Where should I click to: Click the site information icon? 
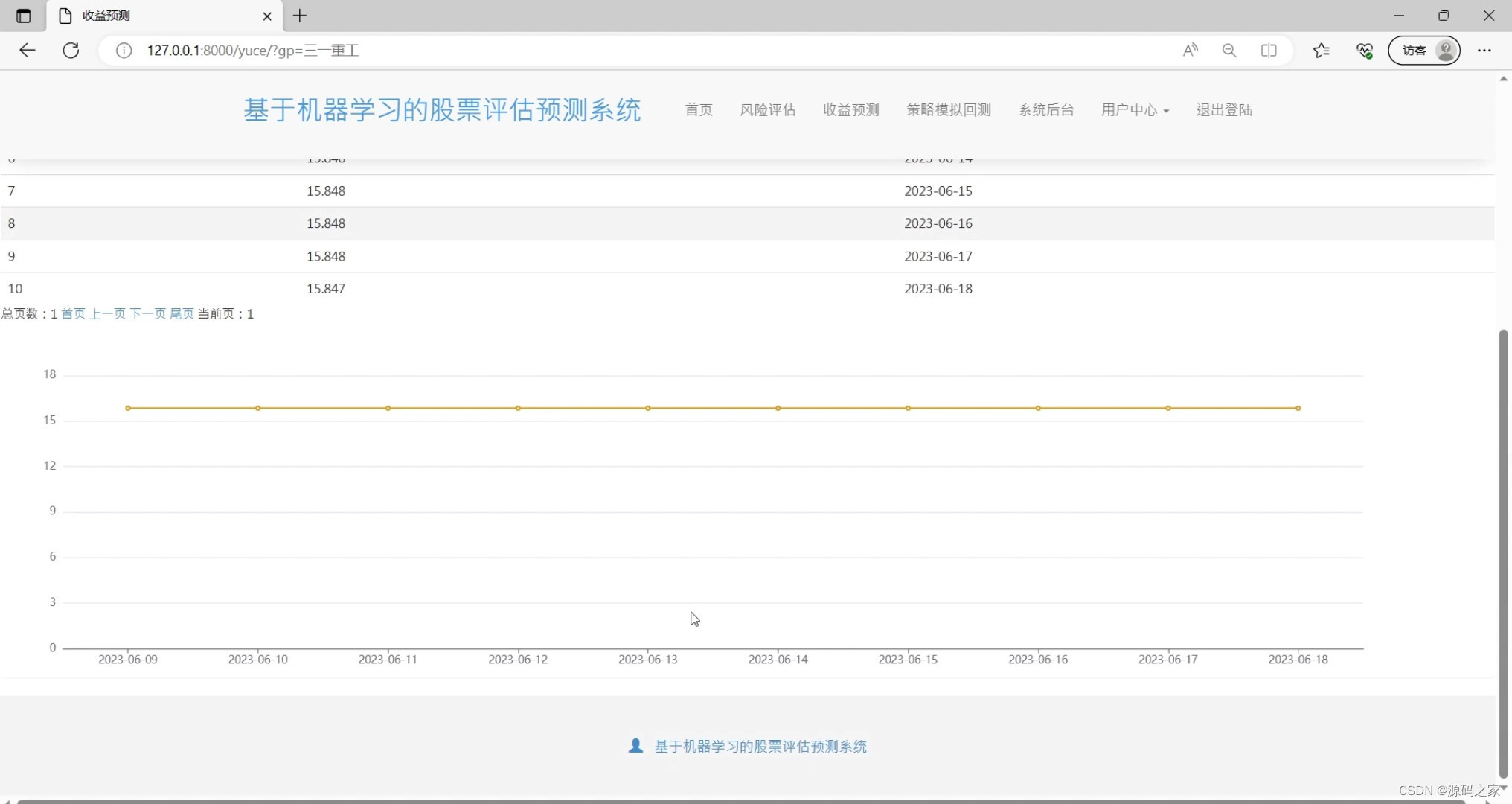pyautogui.click(x=124, y=50)
